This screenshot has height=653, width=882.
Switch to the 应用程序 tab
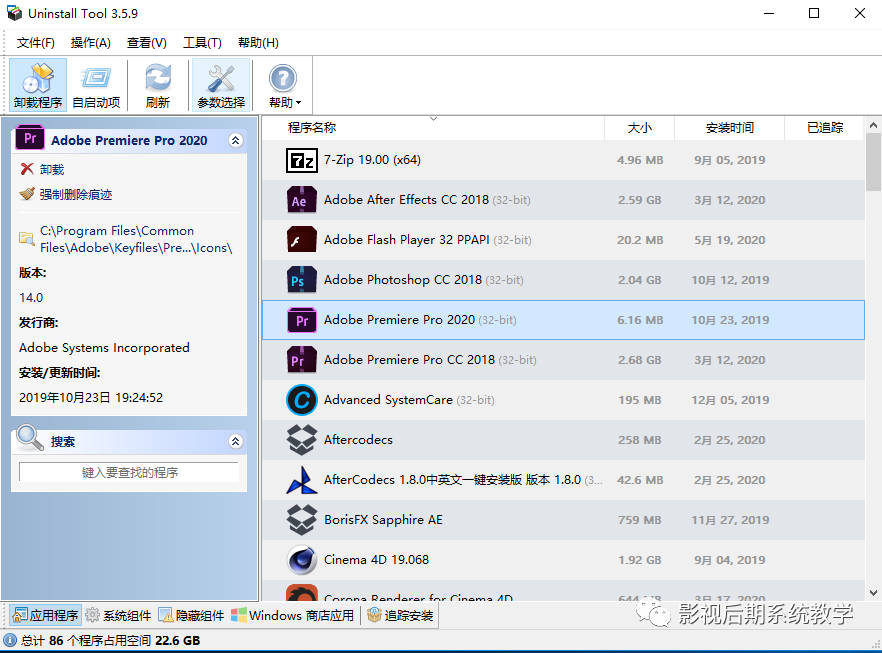(46, 615)
